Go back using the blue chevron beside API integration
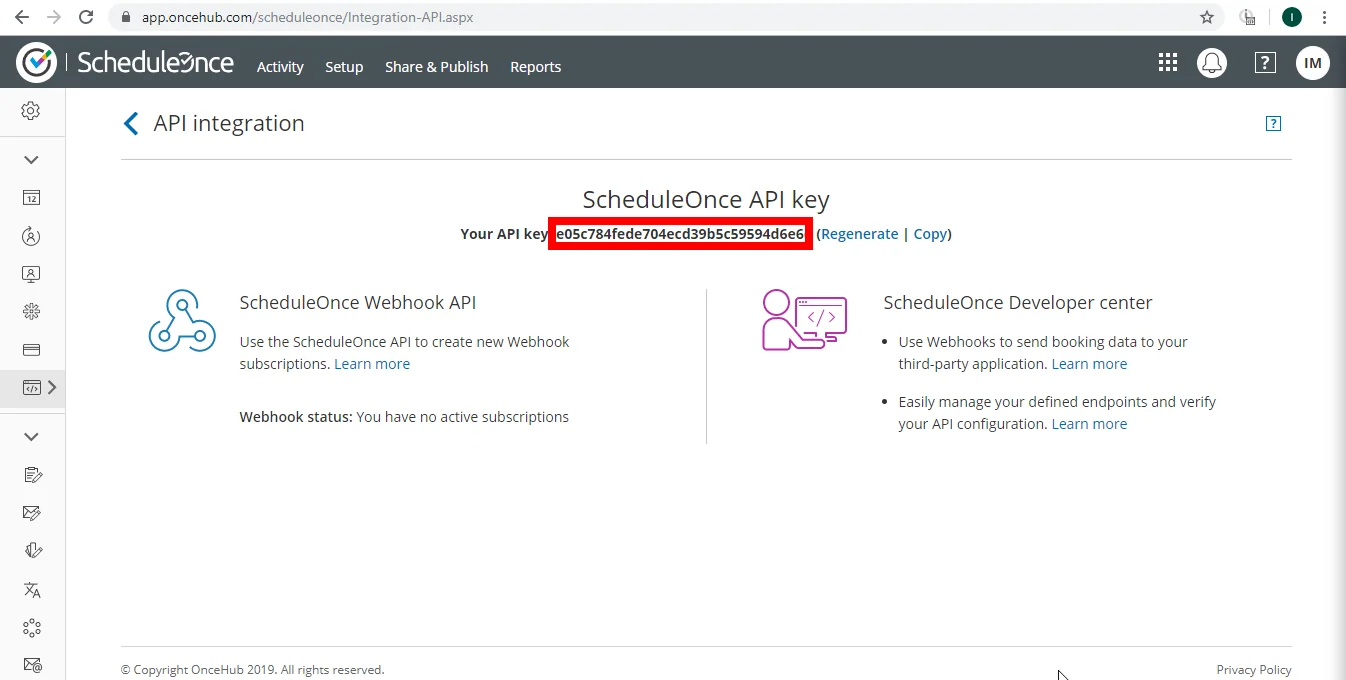 [130, 123]
